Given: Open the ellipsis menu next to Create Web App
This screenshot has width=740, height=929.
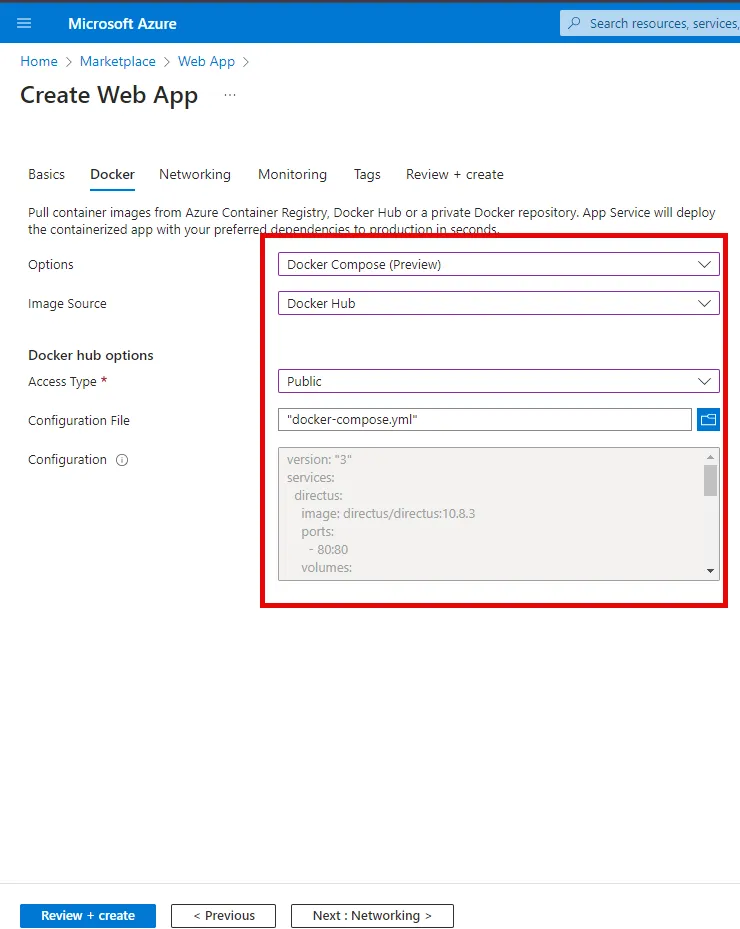Looking at the screenshot, I should (x=230, y=95).
